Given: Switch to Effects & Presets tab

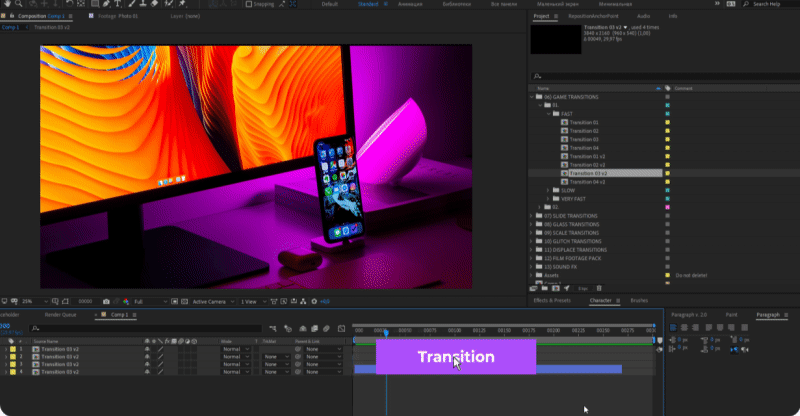Looking at the screenshot, I should pos(552,301).
